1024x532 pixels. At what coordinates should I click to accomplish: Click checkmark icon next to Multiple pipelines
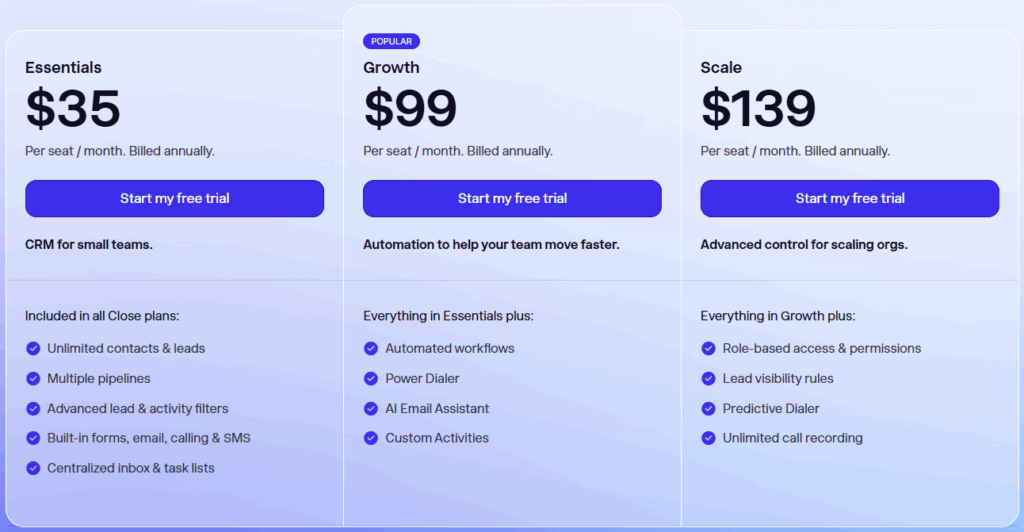pos(33,378)
